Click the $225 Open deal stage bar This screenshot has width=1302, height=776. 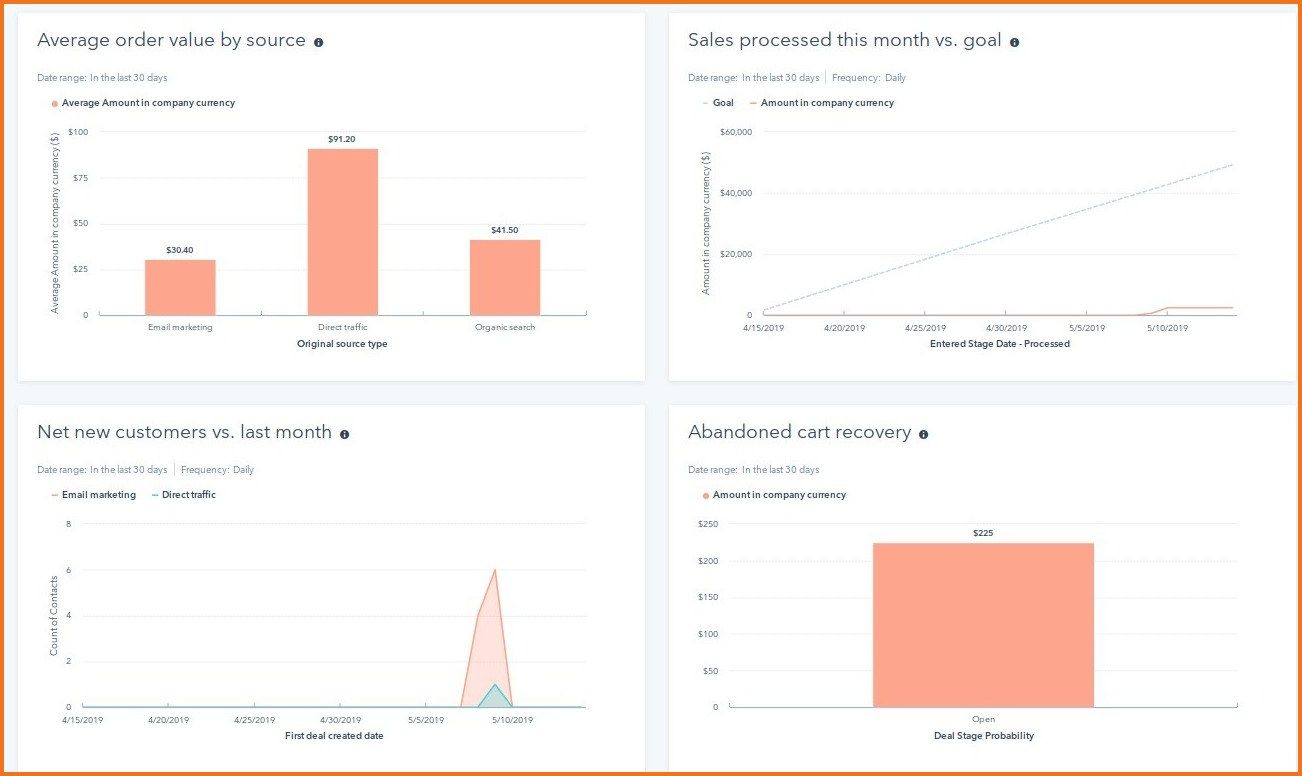pos(983,625)
